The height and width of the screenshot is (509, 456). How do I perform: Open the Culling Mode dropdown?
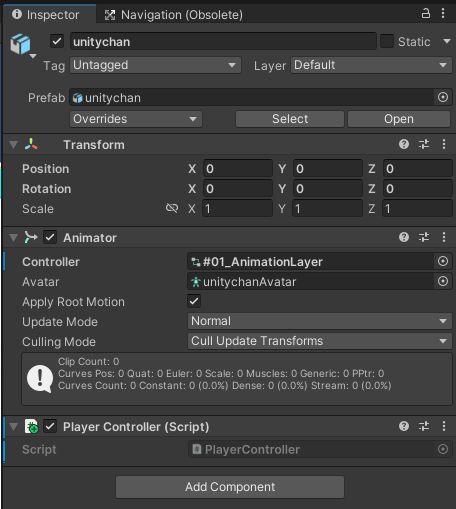click(x=320, y=341)
